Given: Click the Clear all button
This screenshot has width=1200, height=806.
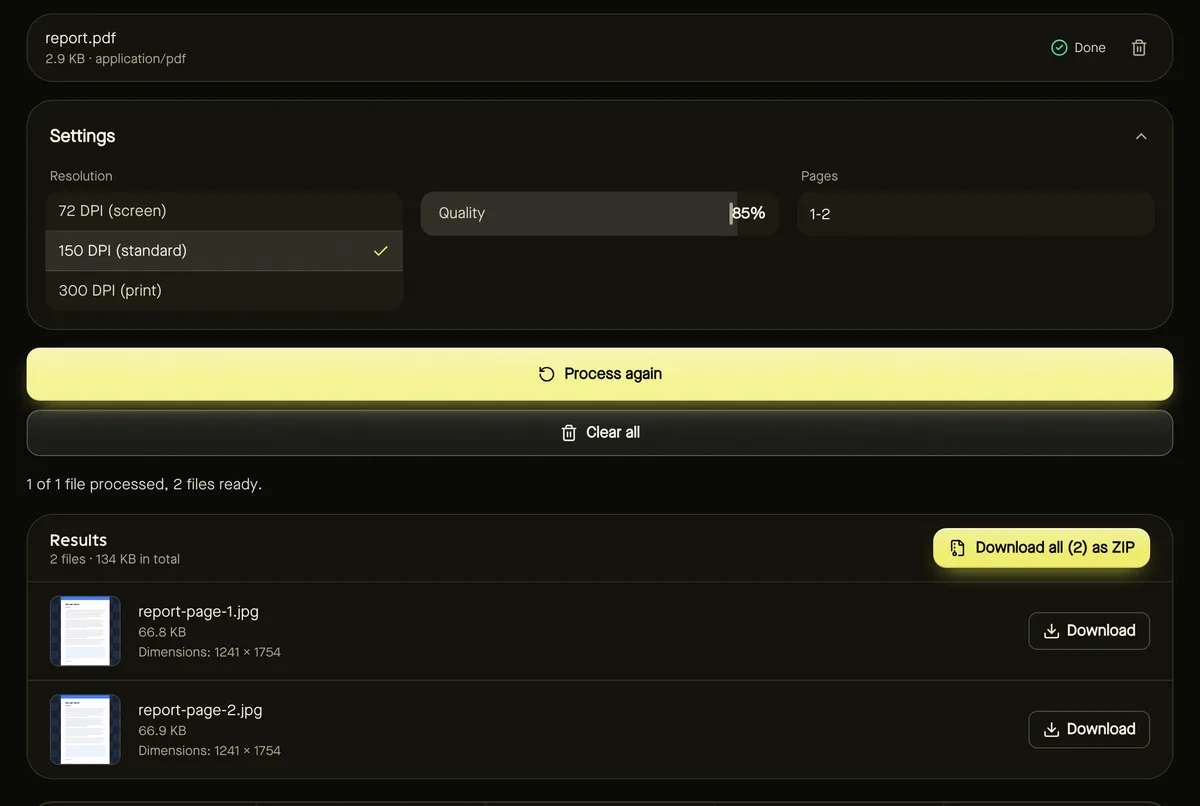Looking at the screenshot, I should 599,433.
